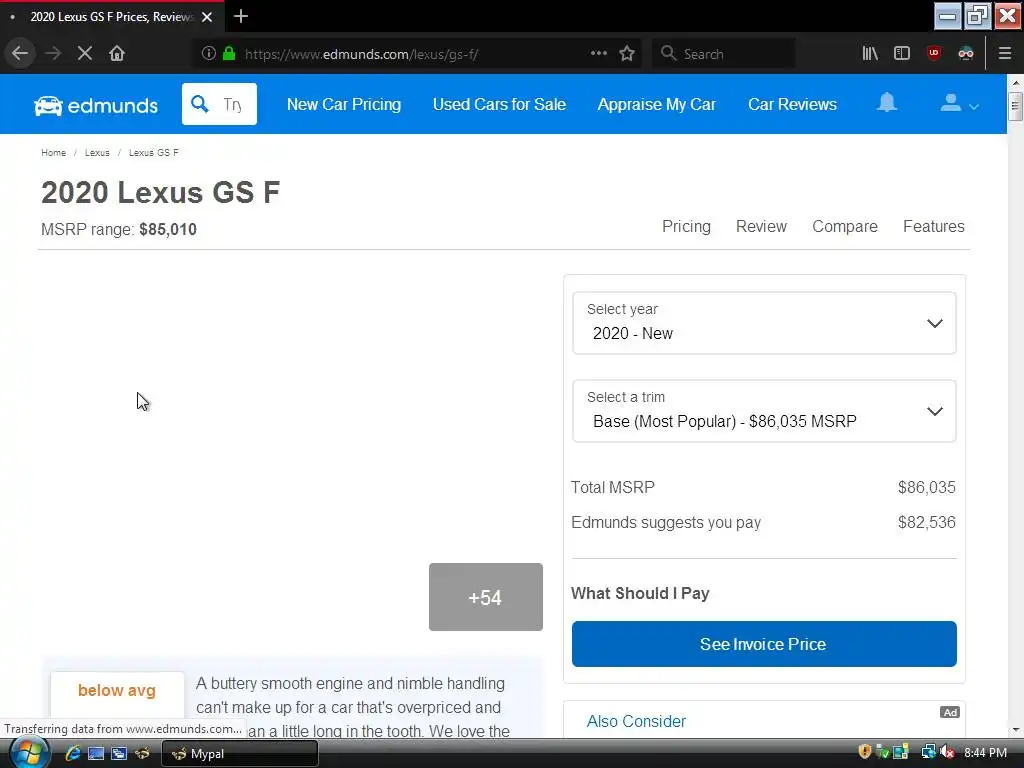1024x768 pixels.
Task: Stop loading the Edmunds page
Action: click(x=85, y=54)
